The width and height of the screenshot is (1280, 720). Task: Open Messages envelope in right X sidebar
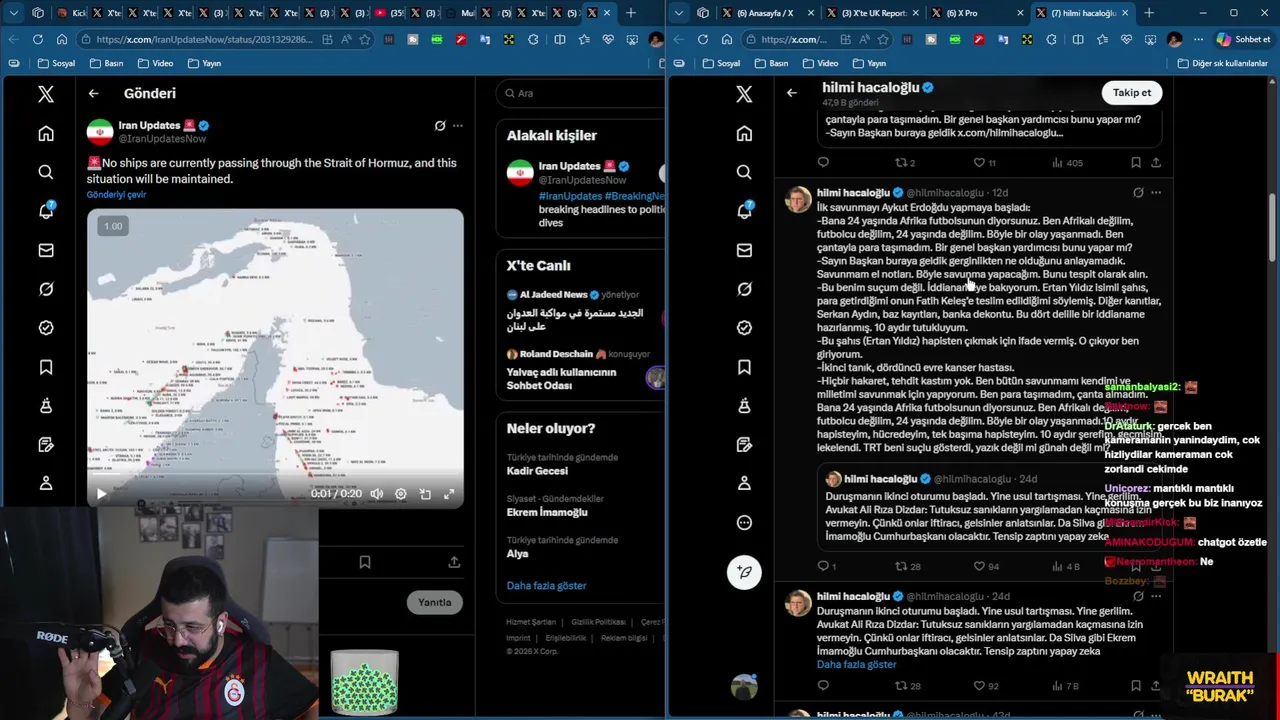pos(744,250)
